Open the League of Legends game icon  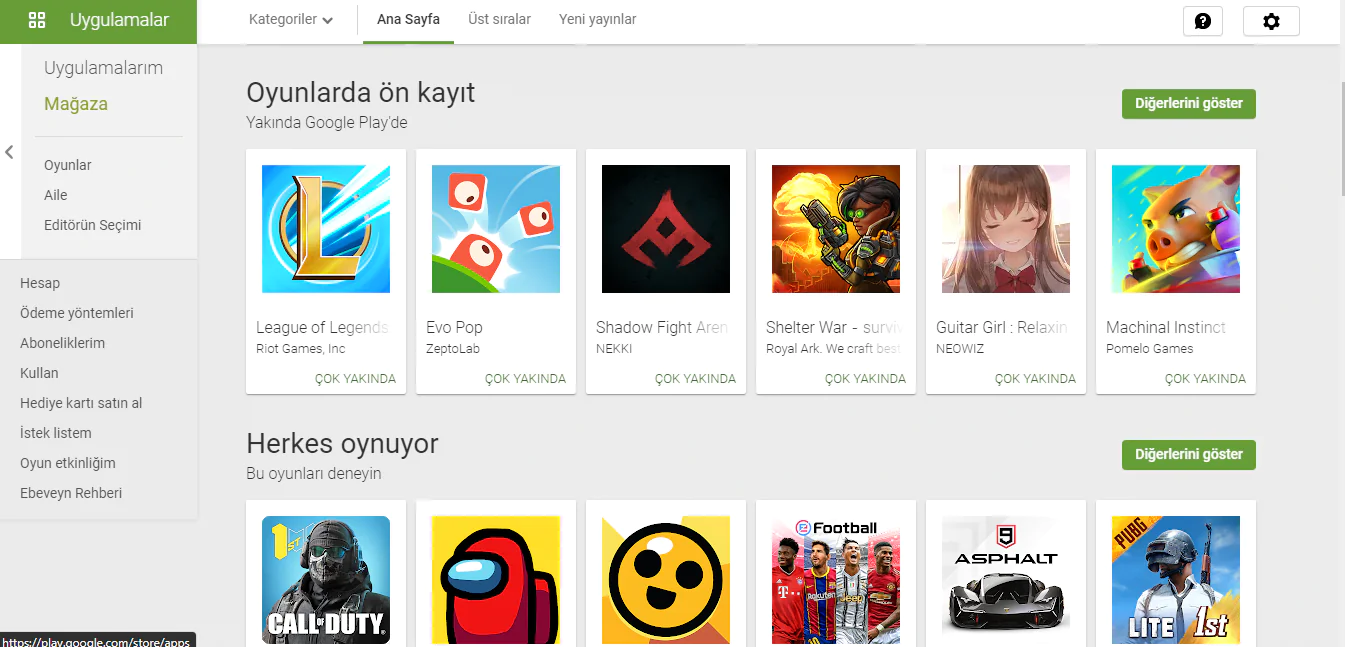[x=326, y=229]
